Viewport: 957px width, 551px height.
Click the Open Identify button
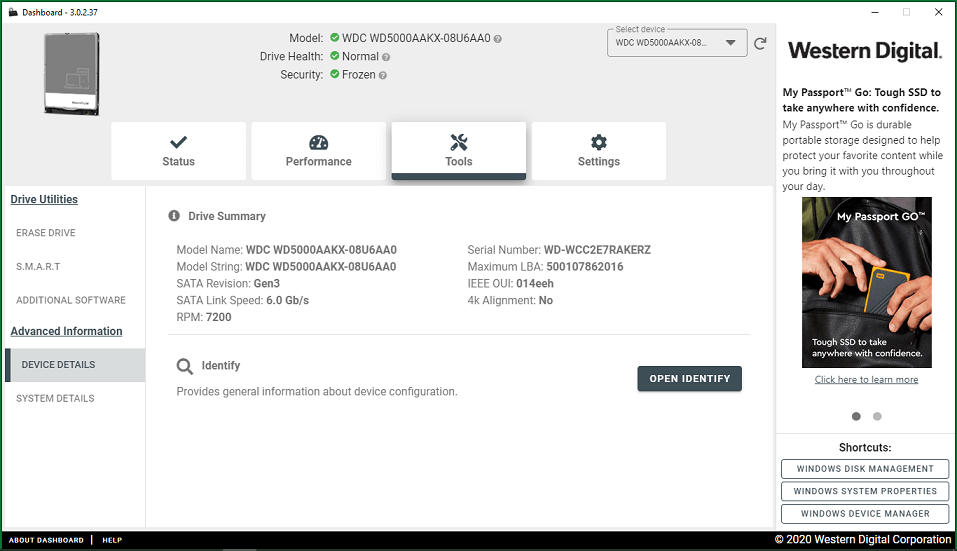pos(690,379)
